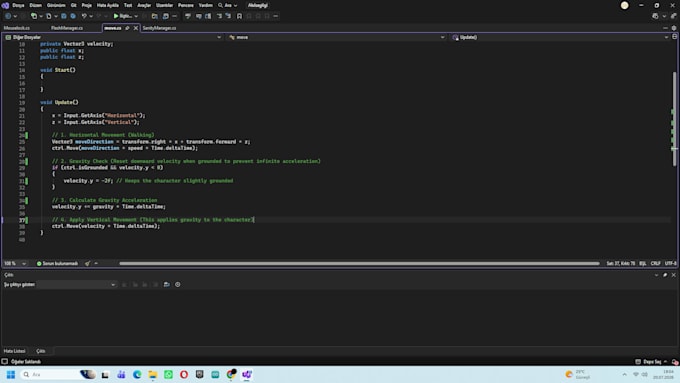Click the Save All toolbar icon
This screenshot has height=383, width=680.
click(x=73, y=16)
